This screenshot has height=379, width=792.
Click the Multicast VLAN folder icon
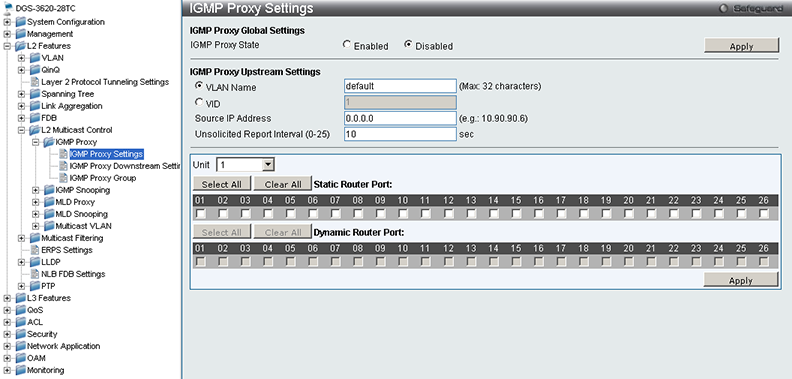(x=48, y=226)
